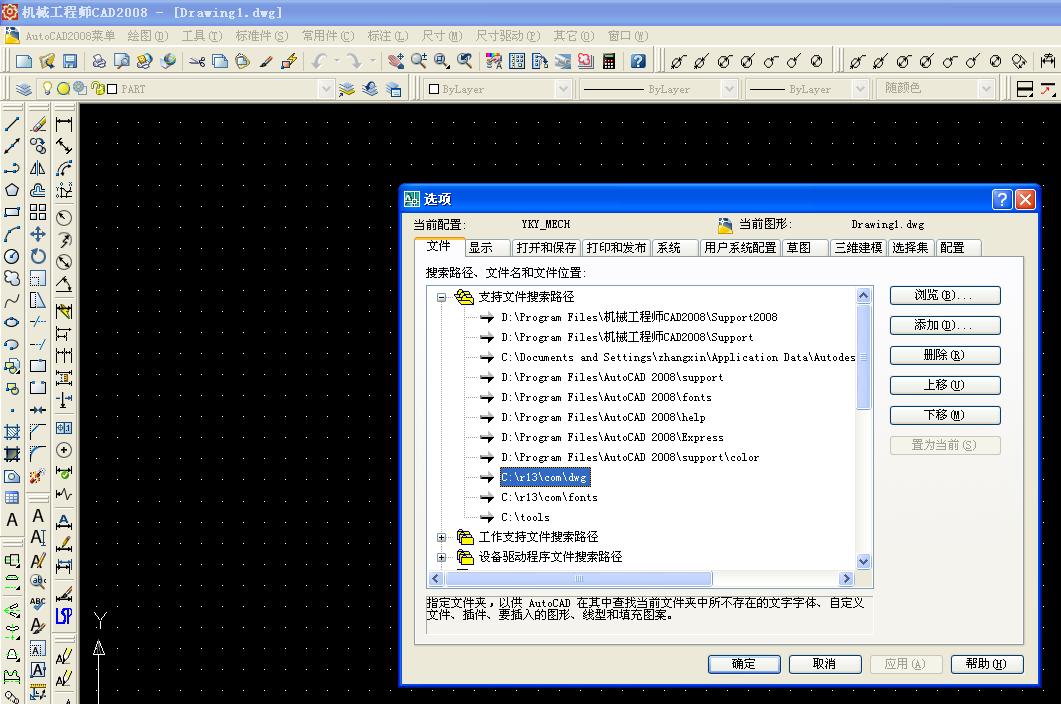Click the list's scroll-up arrow
Screen dimensions: 1061x704
click(863, 295)
